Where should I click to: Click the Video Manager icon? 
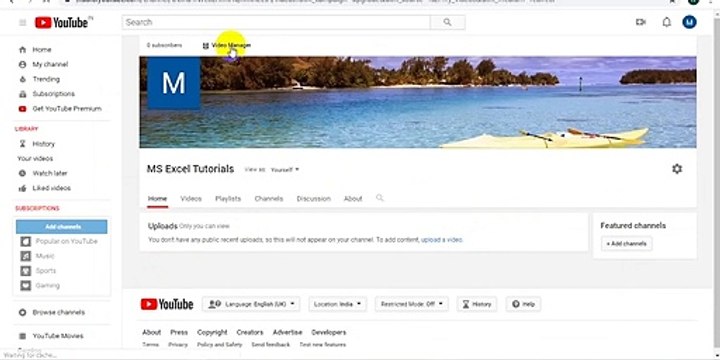point(206,45)
